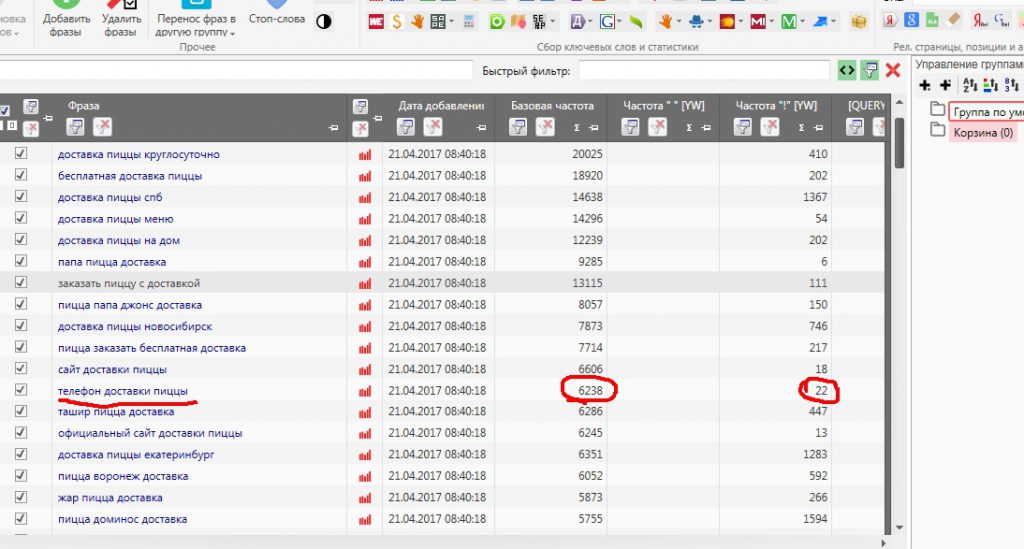Toggle checkbox for заказать пиццу с доставкой

click(21, 283)
